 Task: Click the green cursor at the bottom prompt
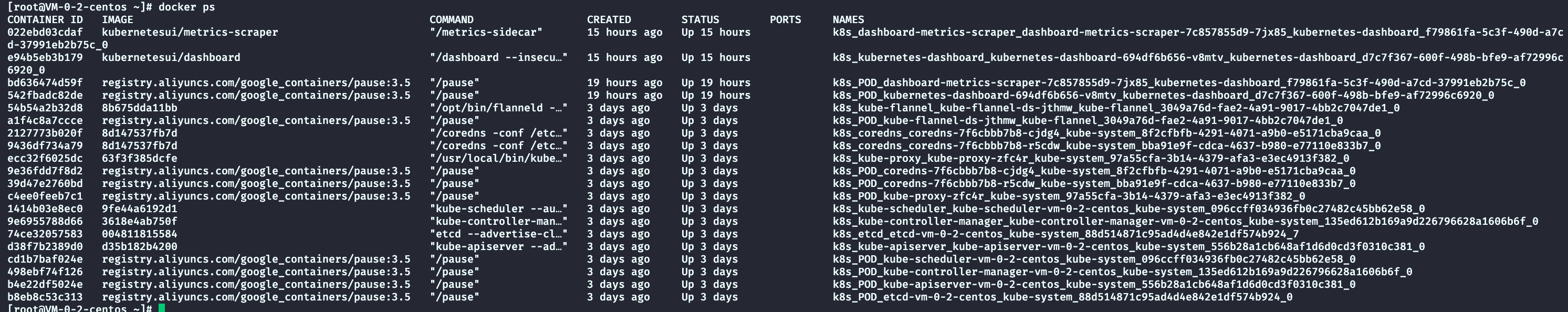pyautogui.click(x=162, y=308)
